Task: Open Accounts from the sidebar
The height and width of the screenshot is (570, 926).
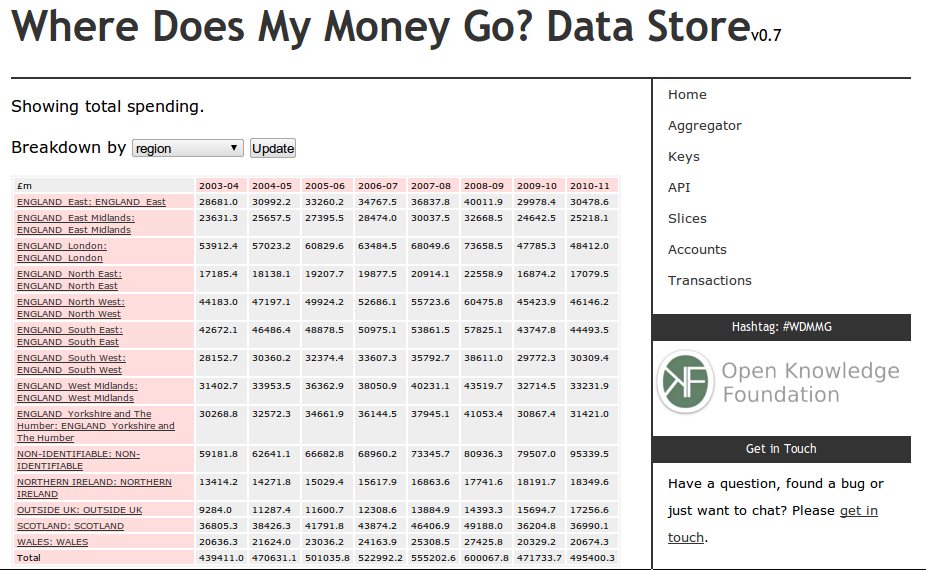Action: pos(697,250)
